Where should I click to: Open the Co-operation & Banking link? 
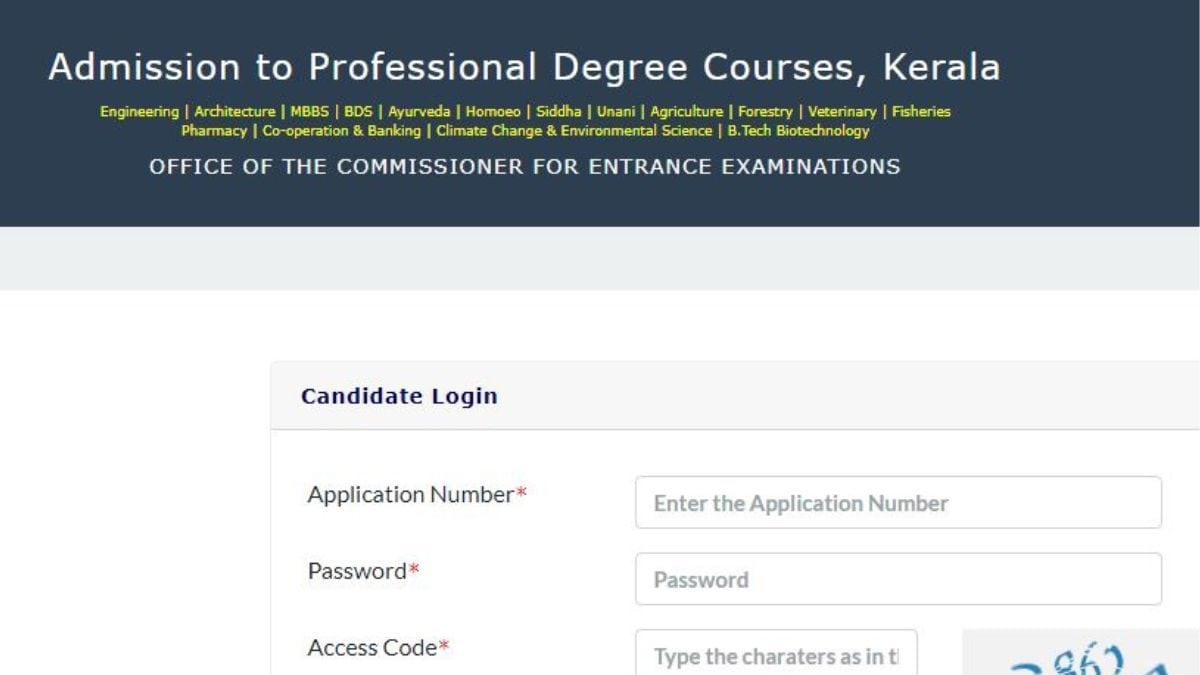340,130
